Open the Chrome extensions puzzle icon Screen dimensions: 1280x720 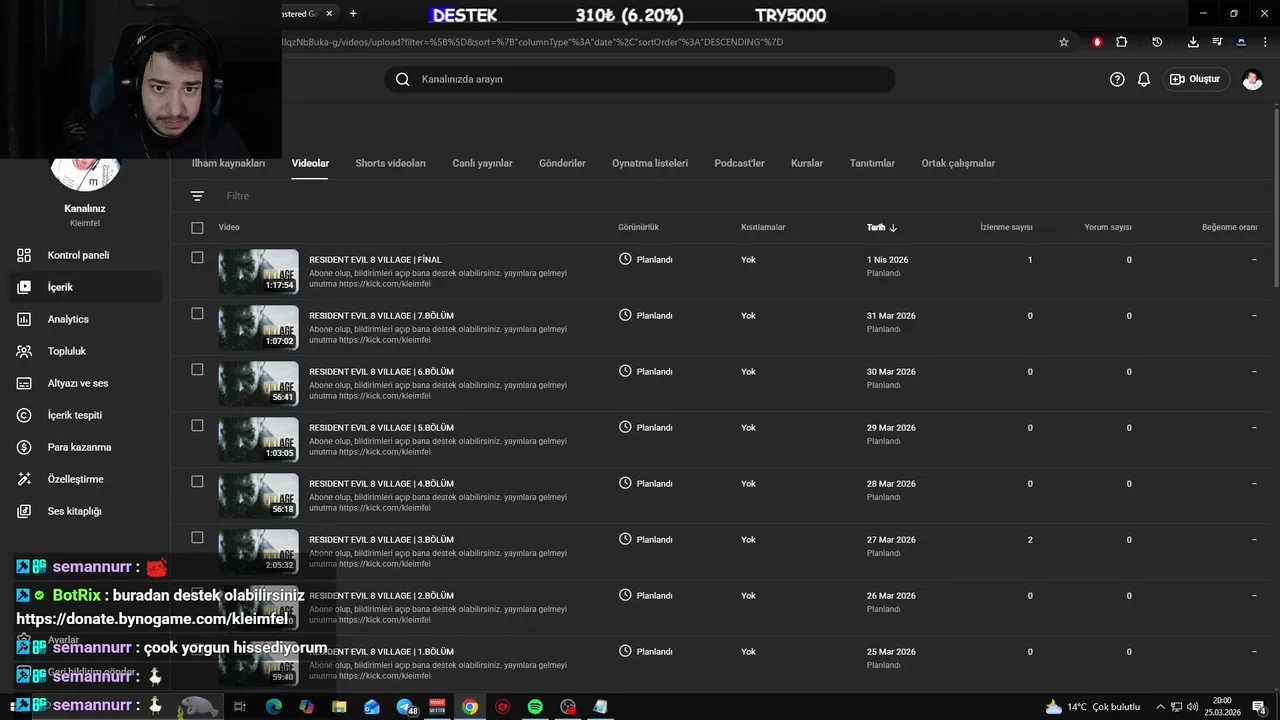coord(1121,42)
